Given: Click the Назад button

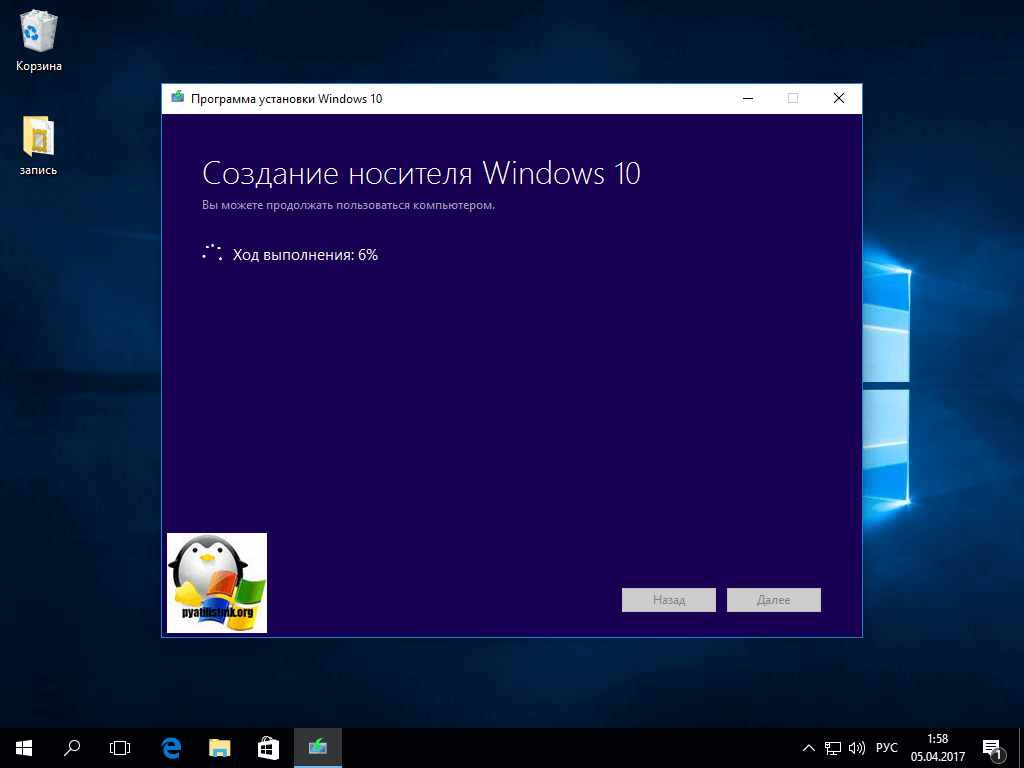Looking at the screenshot, I should tap(669, 600).
